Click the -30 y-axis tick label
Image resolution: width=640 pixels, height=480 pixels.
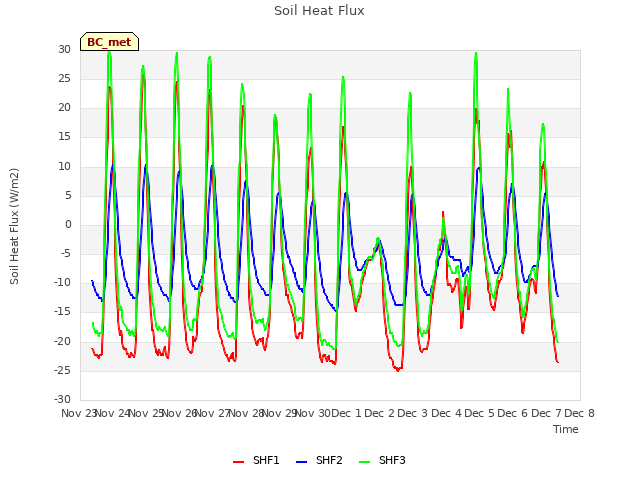(x=62, y=400)
